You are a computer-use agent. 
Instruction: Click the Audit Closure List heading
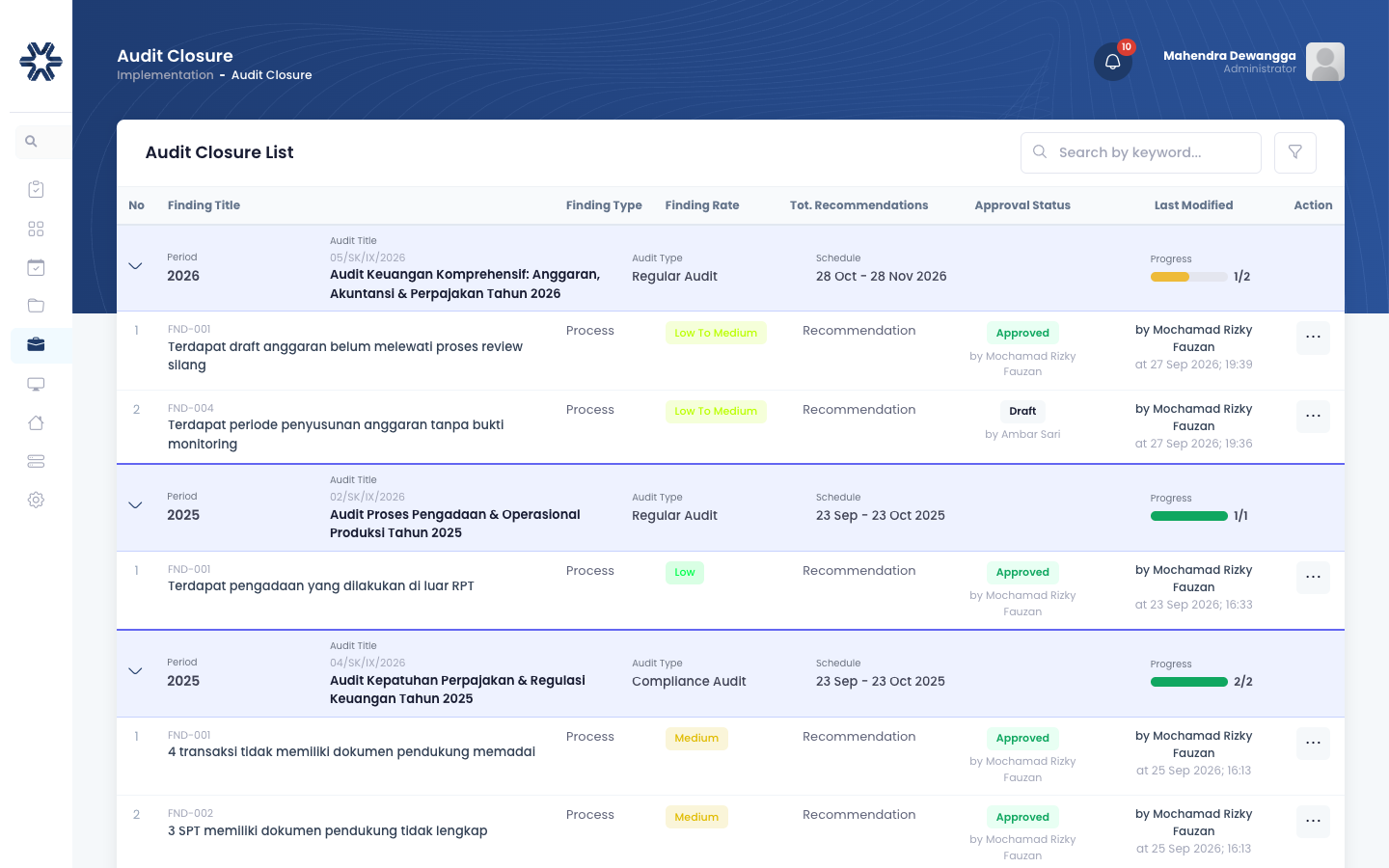(x=220, y=152)
